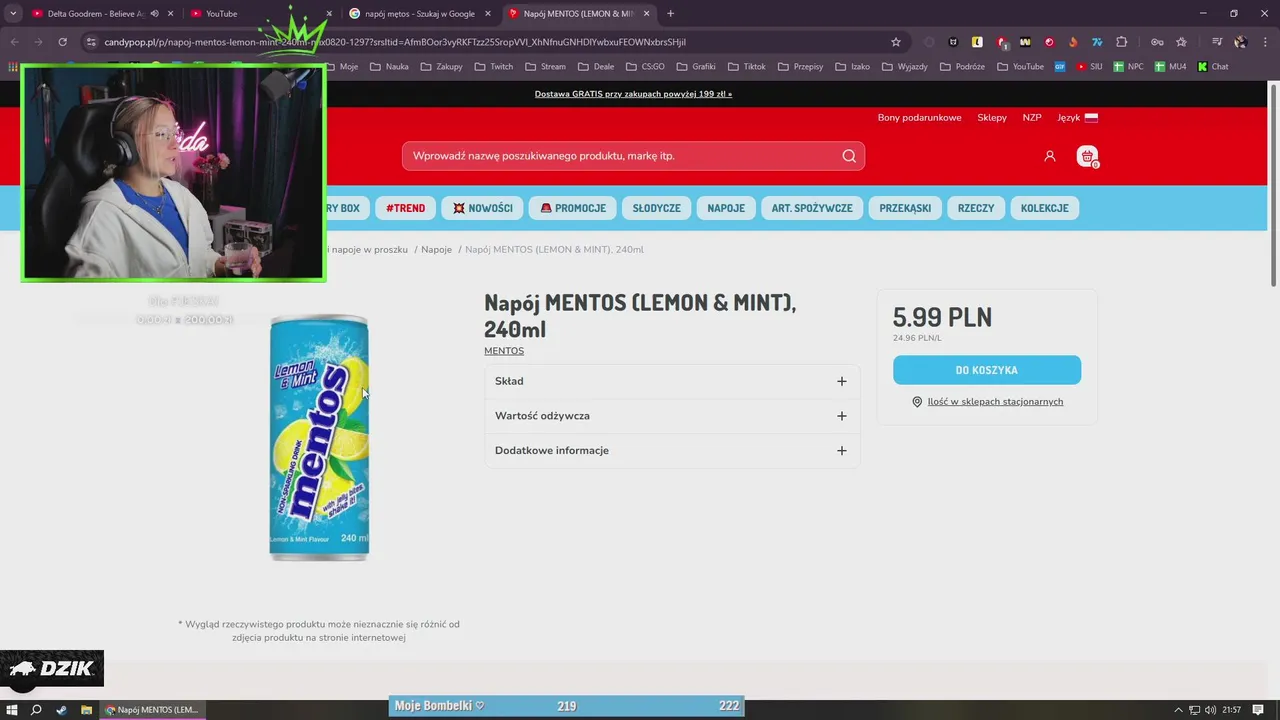
Task: Click the NZP link
Action: coord(1032,117)
